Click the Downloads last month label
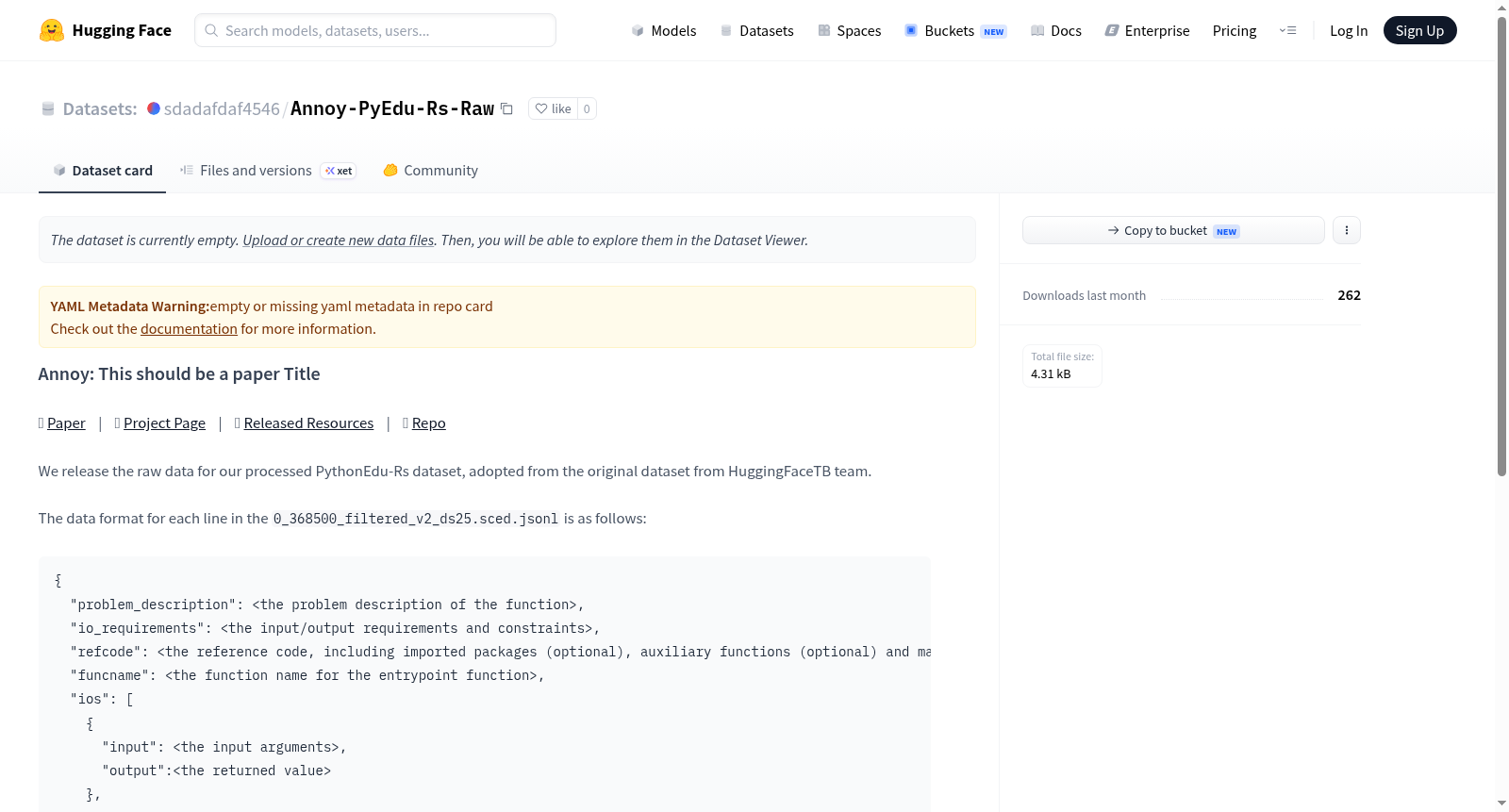The height and width of the screenshot is (812, 1509). coord(1084,296)
